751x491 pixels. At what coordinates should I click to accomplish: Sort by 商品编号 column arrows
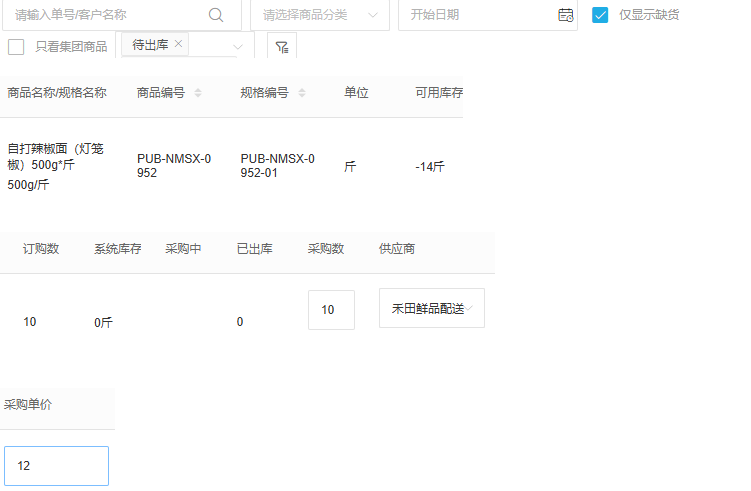click(198, 93)
